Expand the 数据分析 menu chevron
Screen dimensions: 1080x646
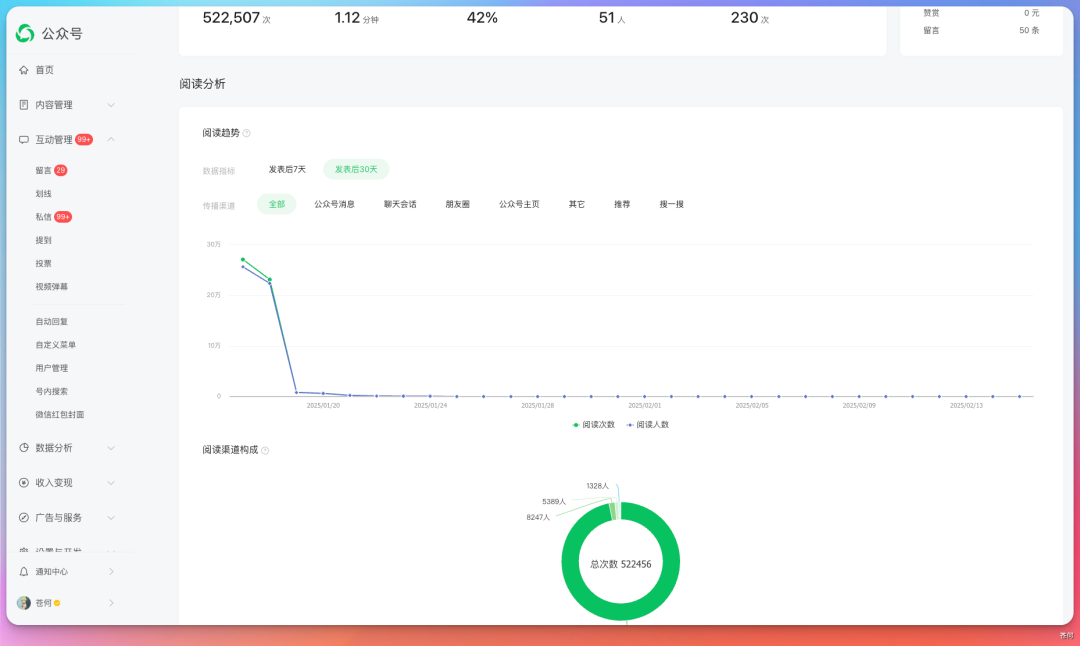(111, 448)
